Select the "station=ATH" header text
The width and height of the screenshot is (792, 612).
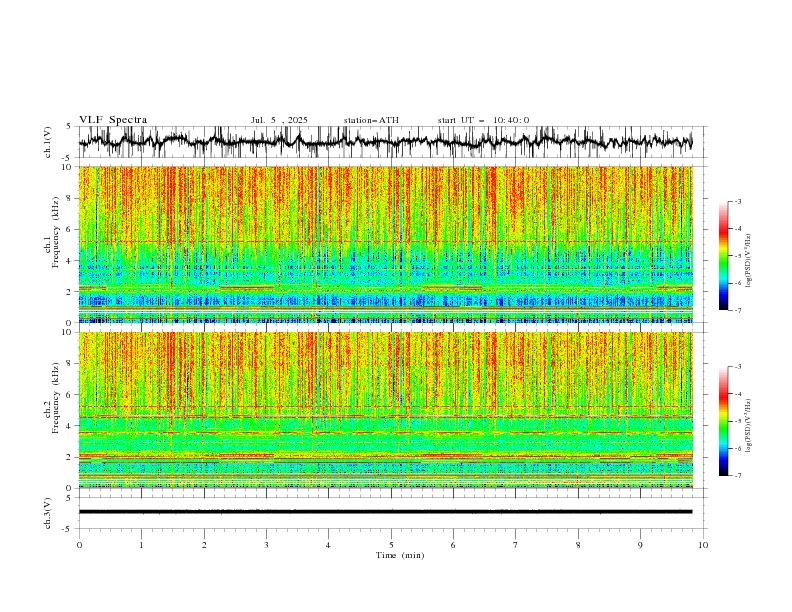point(371,120)
